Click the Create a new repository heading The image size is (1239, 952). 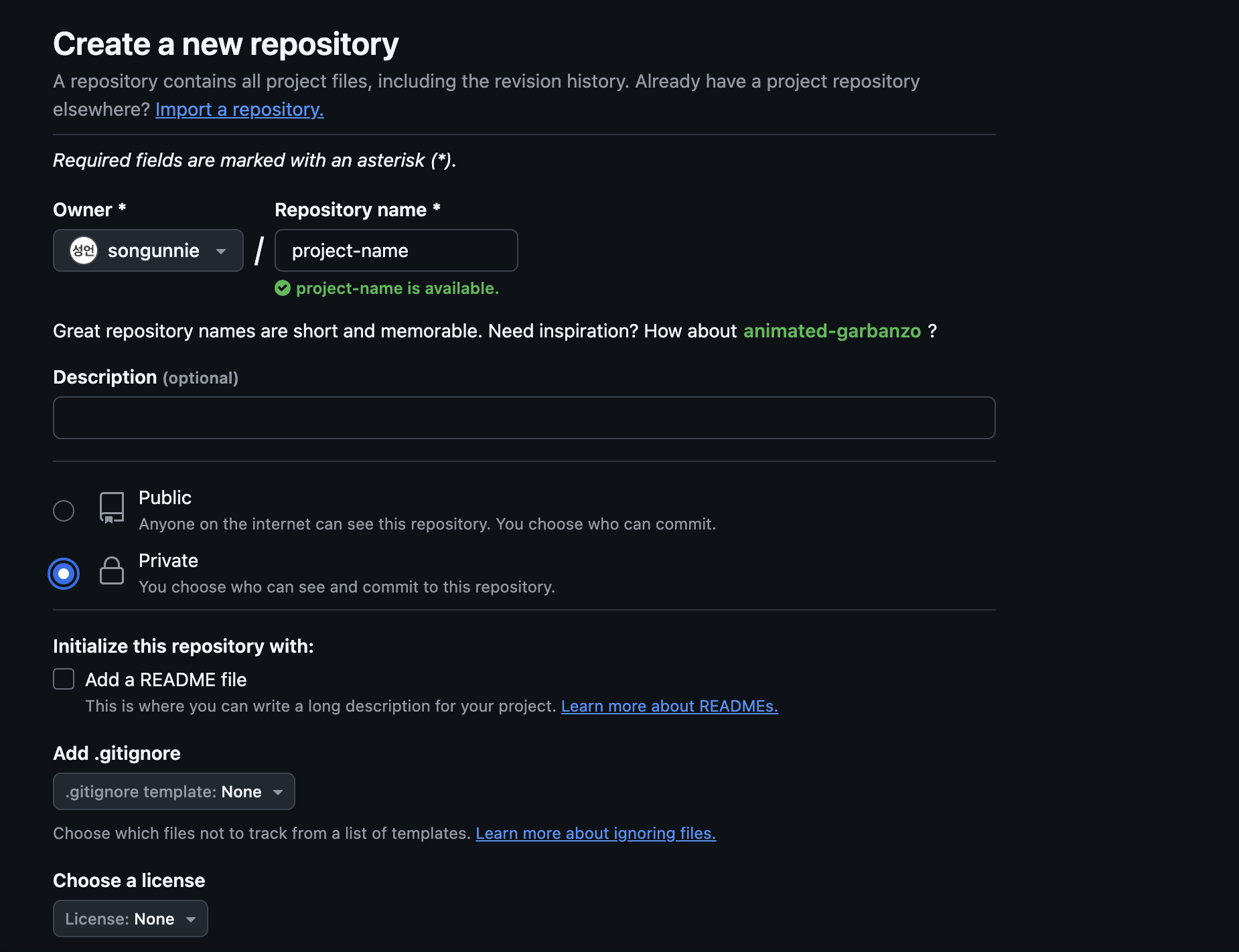pyautogui.click(x=226, y=43)
